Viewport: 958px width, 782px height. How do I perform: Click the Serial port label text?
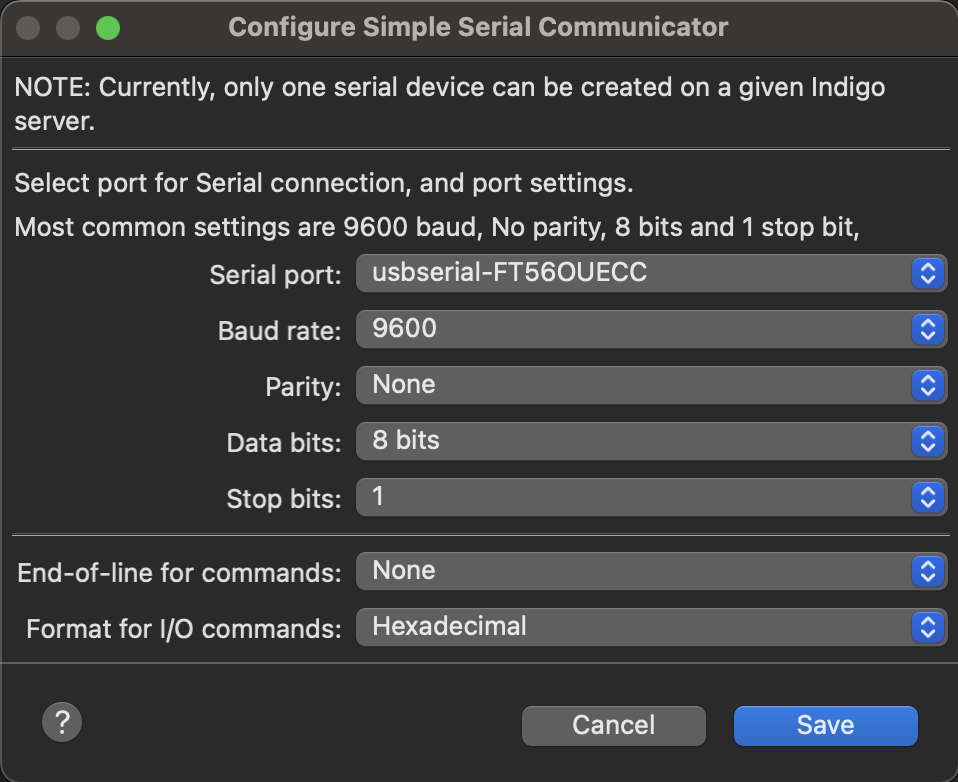[x=276, y=275]
